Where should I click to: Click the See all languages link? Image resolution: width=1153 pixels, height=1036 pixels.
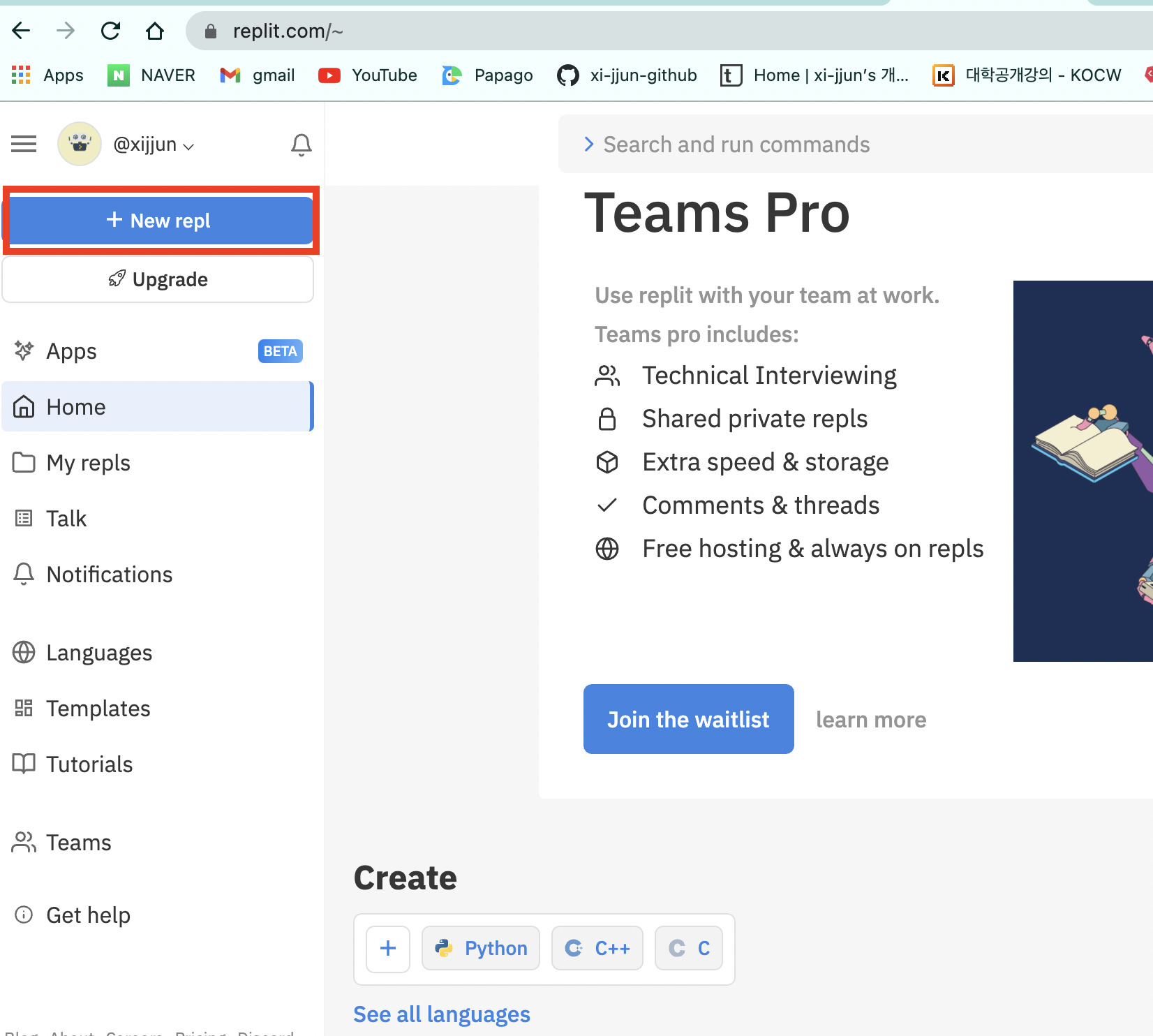(442, 1014)
